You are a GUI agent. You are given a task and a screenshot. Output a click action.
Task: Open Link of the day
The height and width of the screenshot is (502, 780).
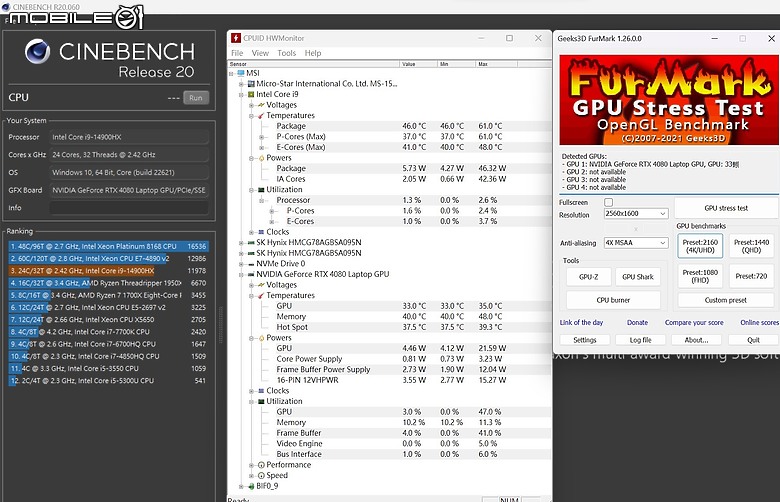(x=581, y=322)
